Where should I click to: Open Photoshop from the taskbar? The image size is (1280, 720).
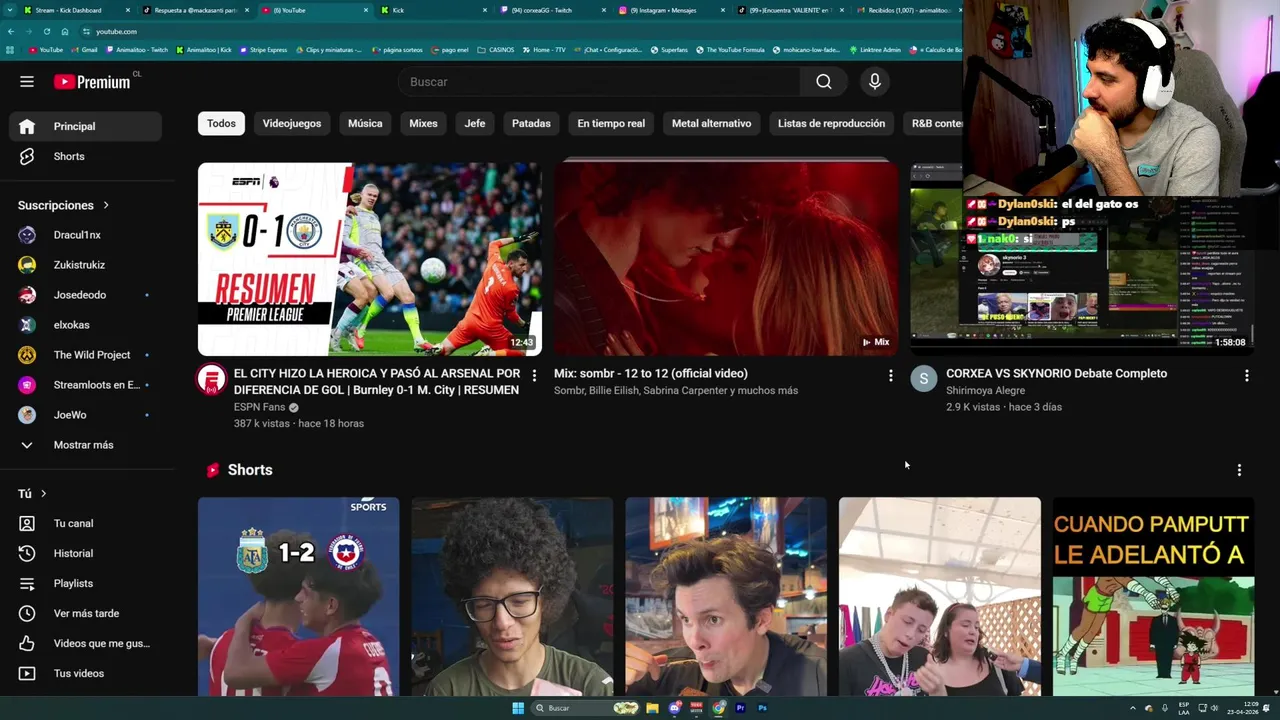(x=763, y=708)
